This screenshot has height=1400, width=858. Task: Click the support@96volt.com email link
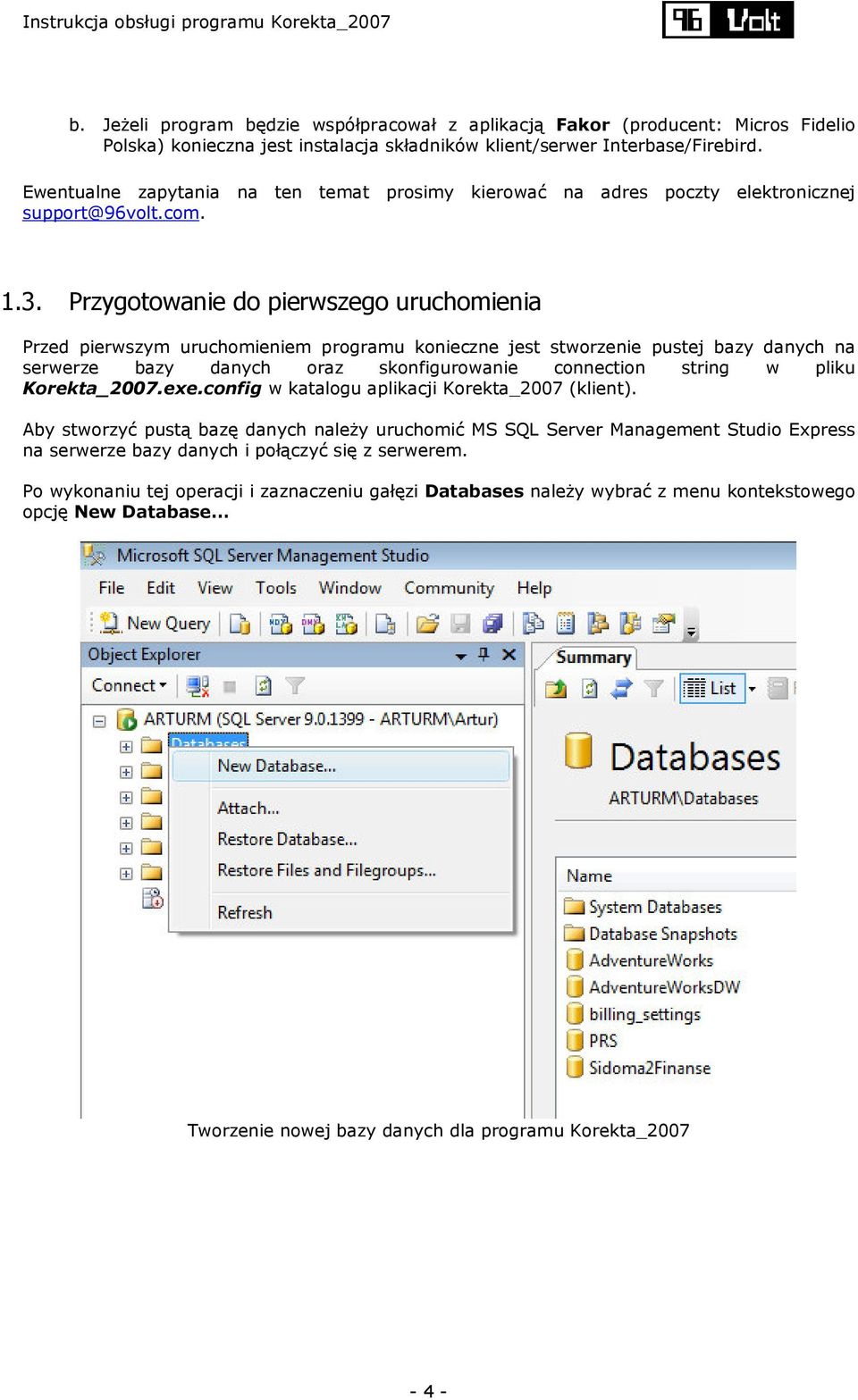[111, 214]
